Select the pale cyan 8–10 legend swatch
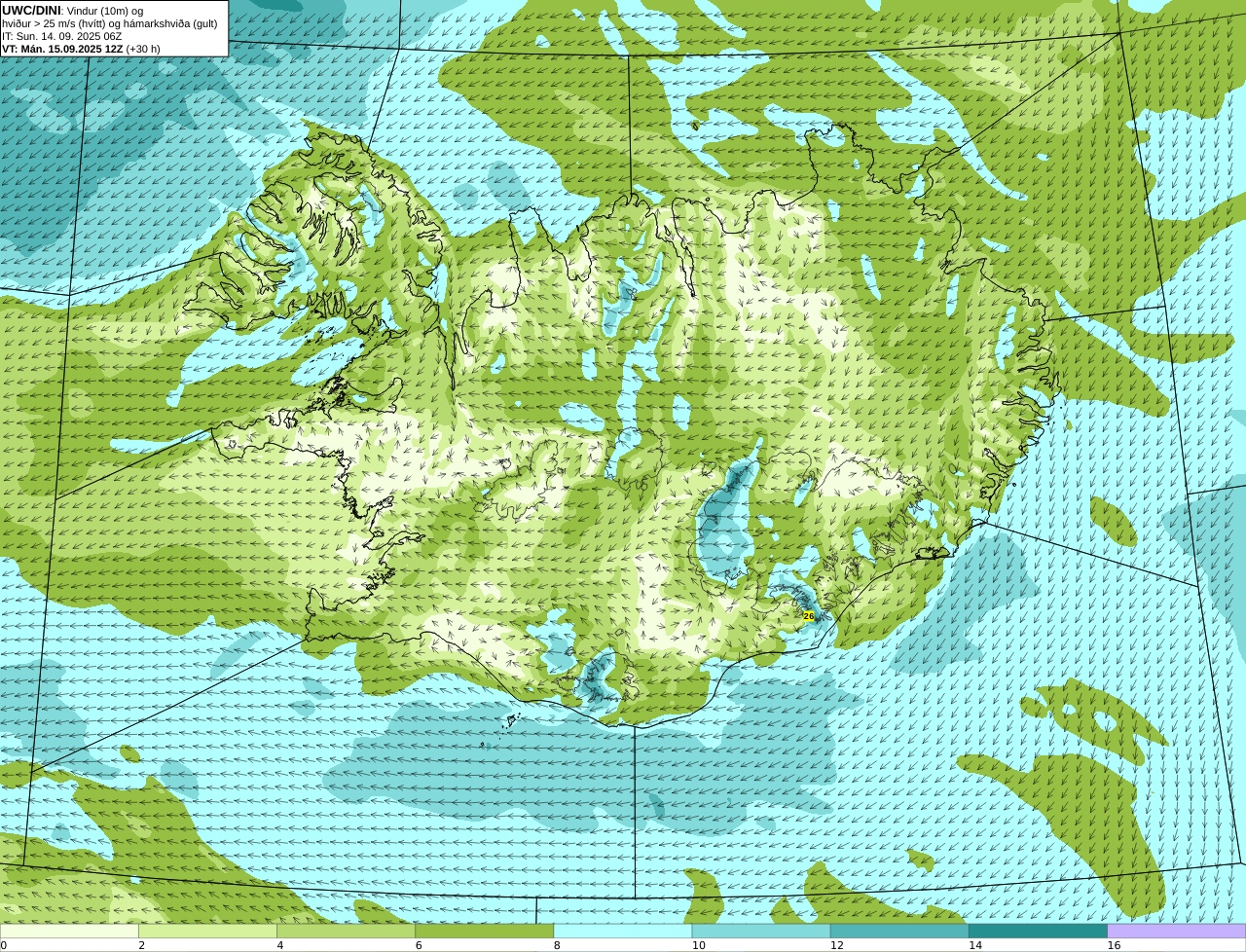The height and width of the screenshot is (952, 1246). pos(623,932)
